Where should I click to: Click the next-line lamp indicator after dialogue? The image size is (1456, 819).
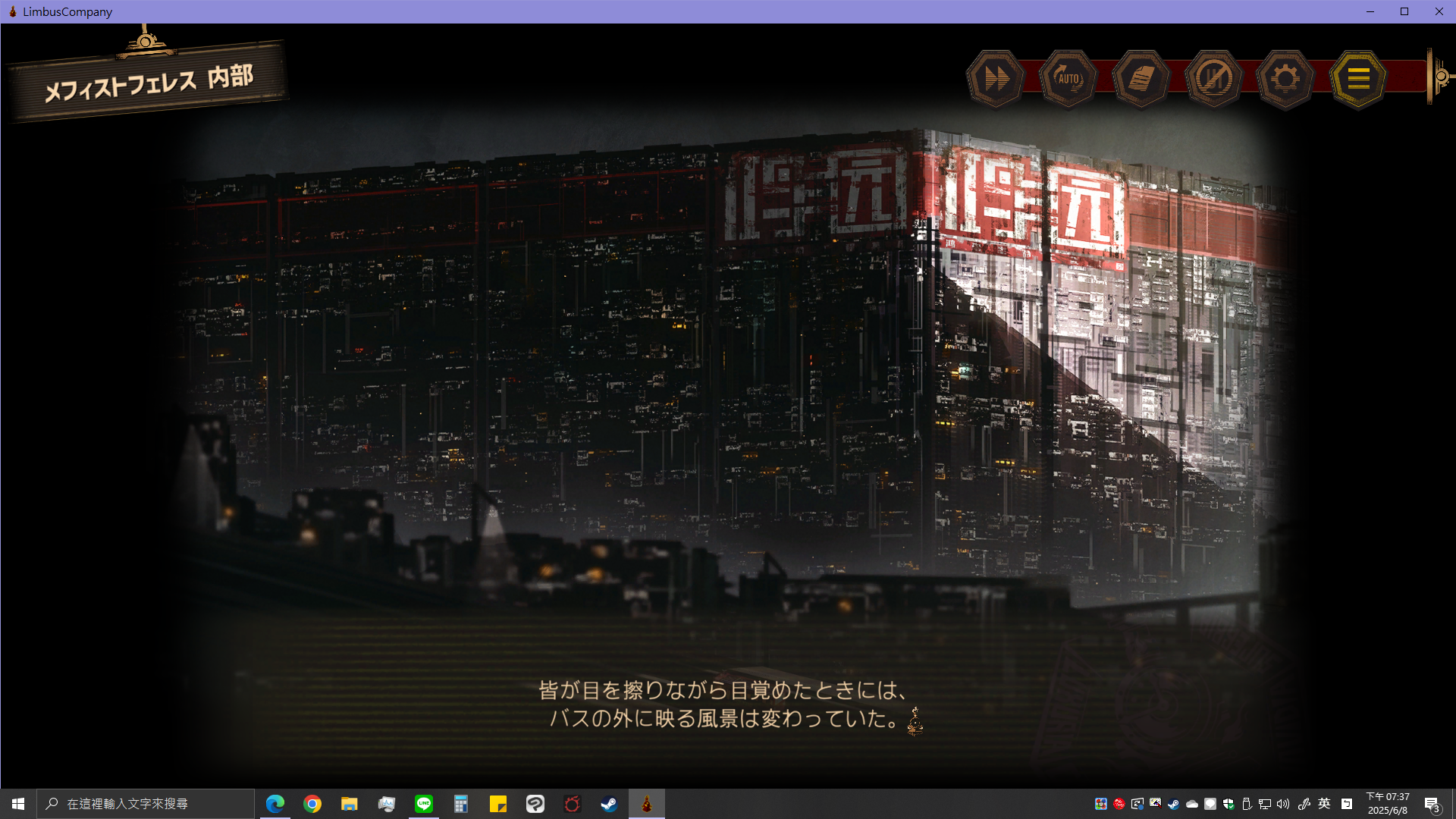[915, 721]
